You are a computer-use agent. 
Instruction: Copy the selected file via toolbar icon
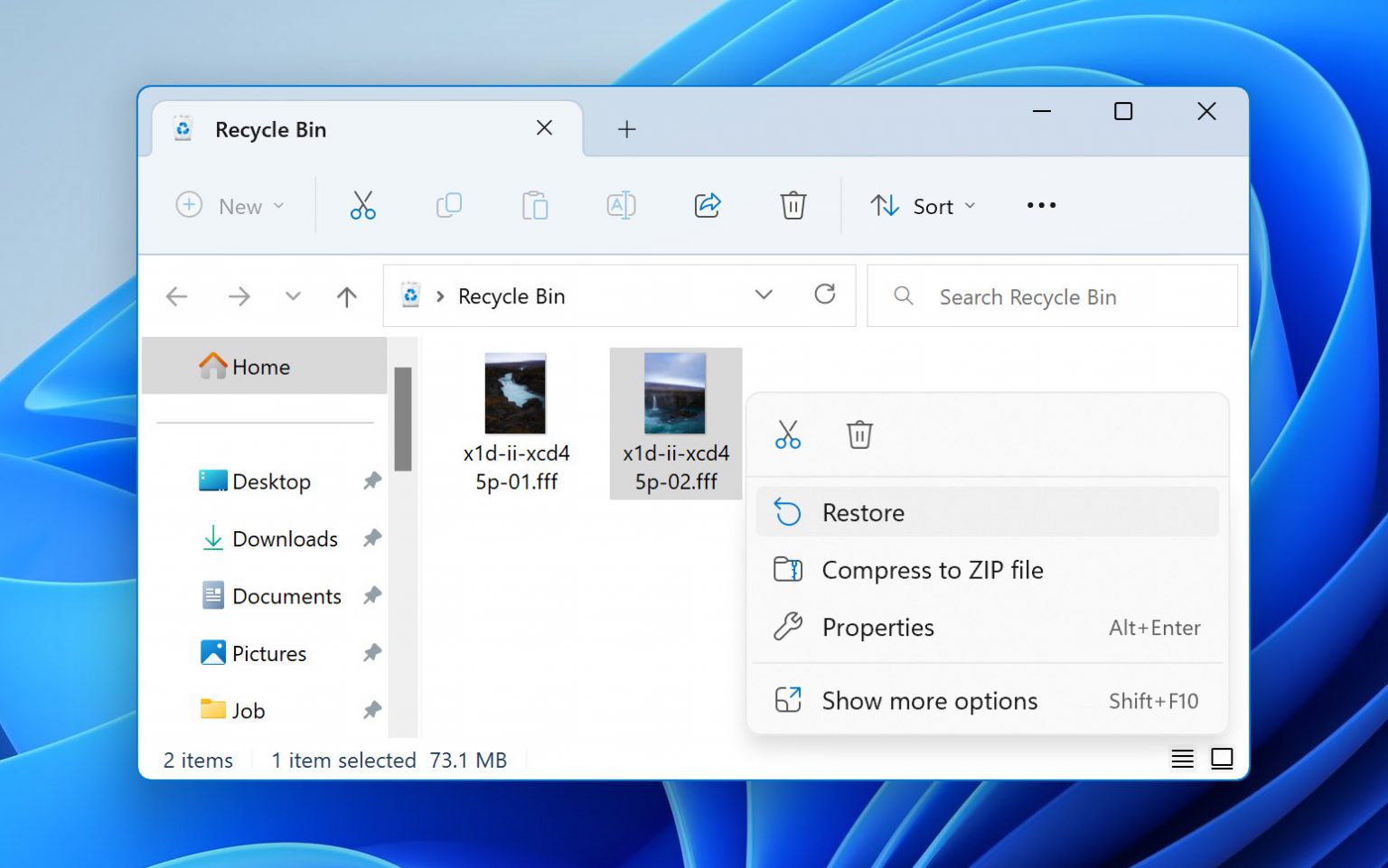pyautogui.click(x=449, y=205)
